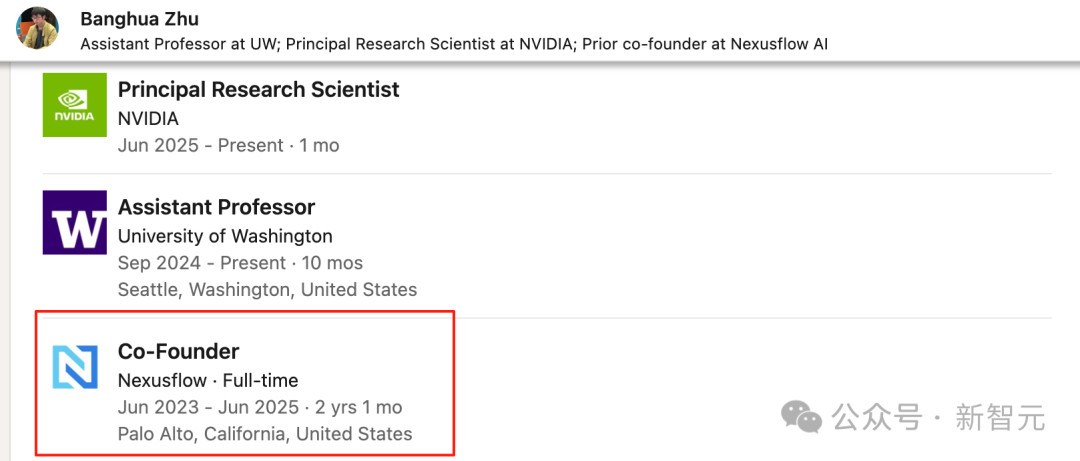This screenshot has height=461, width=1080.
Task: Click the Seattle, Washington location text
Action: coord(267,289)
